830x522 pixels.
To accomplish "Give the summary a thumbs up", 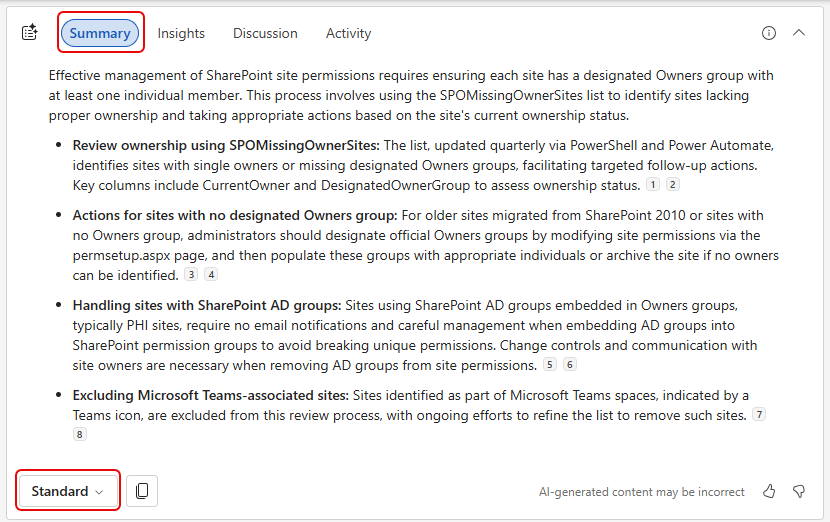I will [769, 491].
